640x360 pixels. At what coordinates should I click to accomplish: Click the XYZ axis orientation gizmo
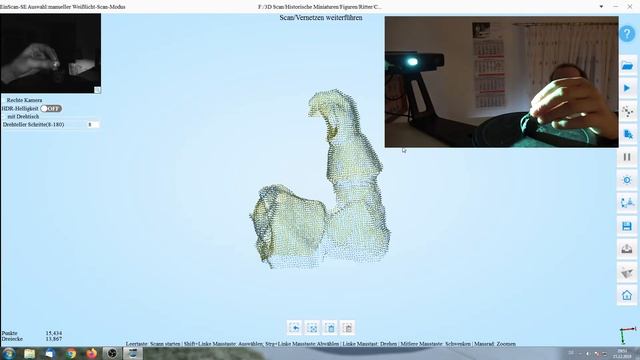627,335
